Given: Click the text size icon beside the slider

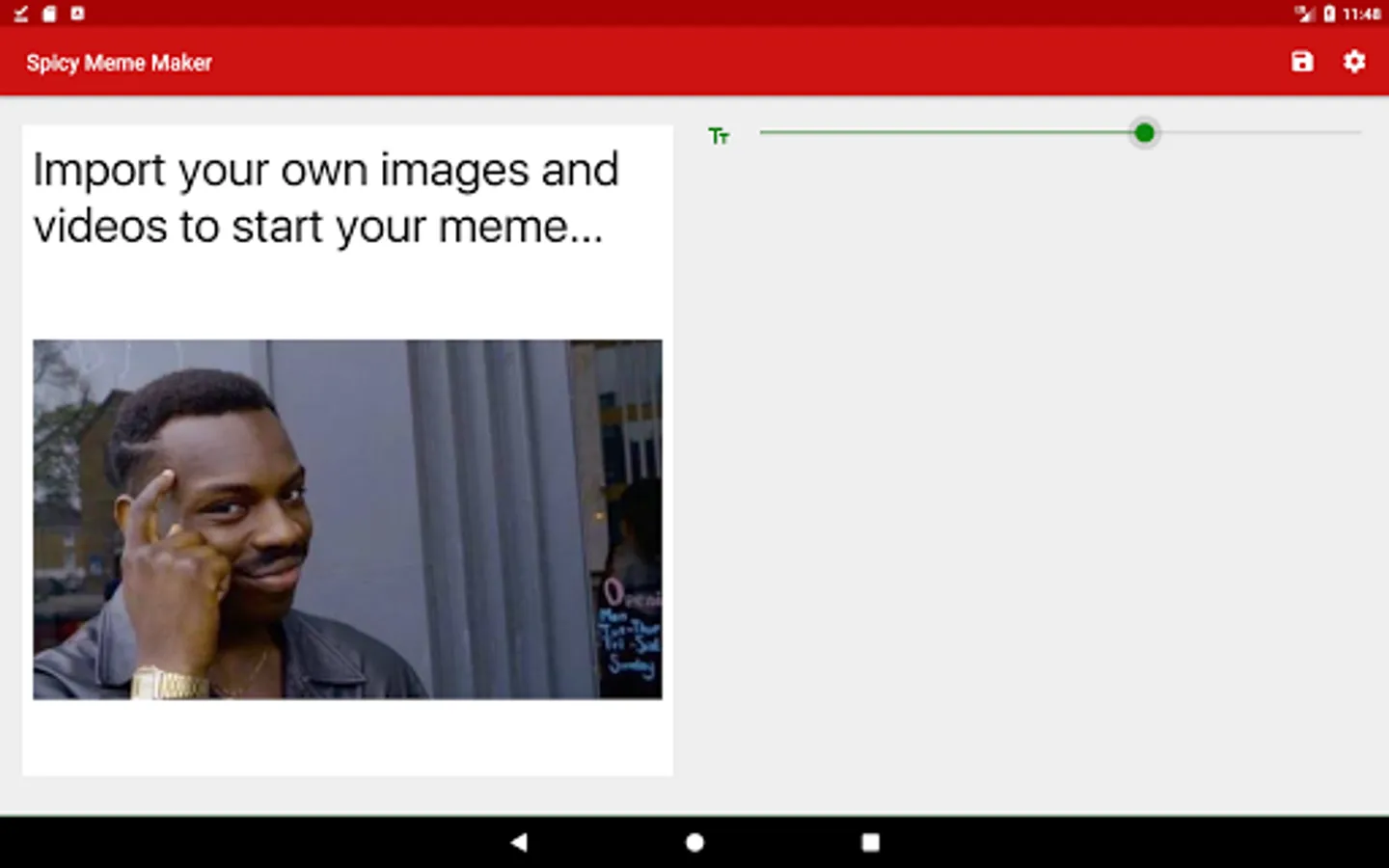Looking at the screenshot, I should (x=719, y=136).
